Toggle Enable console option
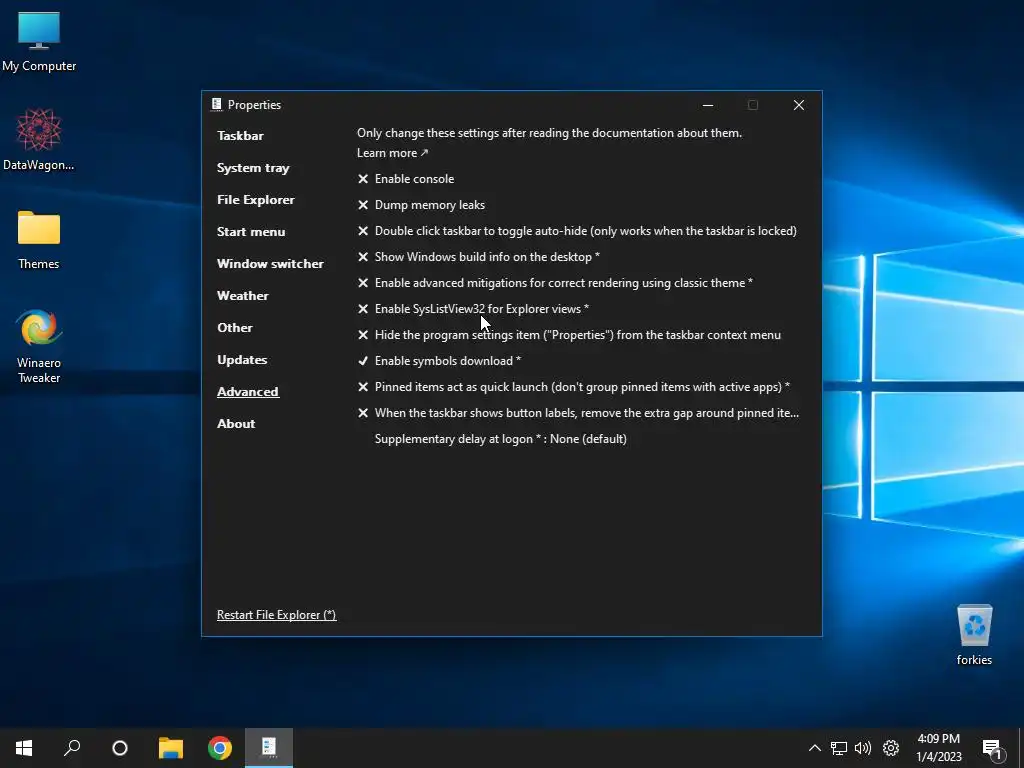1024x768 pixels. [406, 178]
